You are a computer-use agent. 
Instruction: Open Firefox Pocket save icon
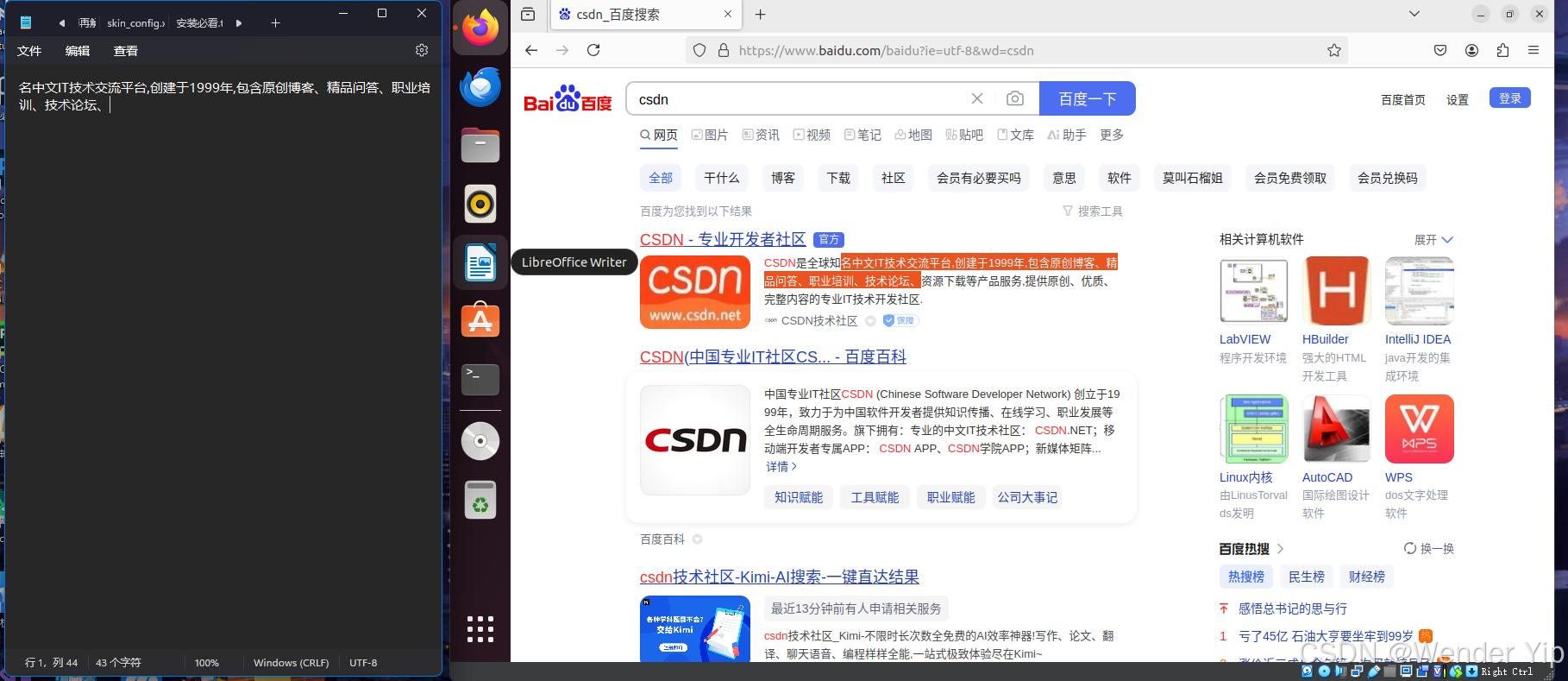point(1440,50)
